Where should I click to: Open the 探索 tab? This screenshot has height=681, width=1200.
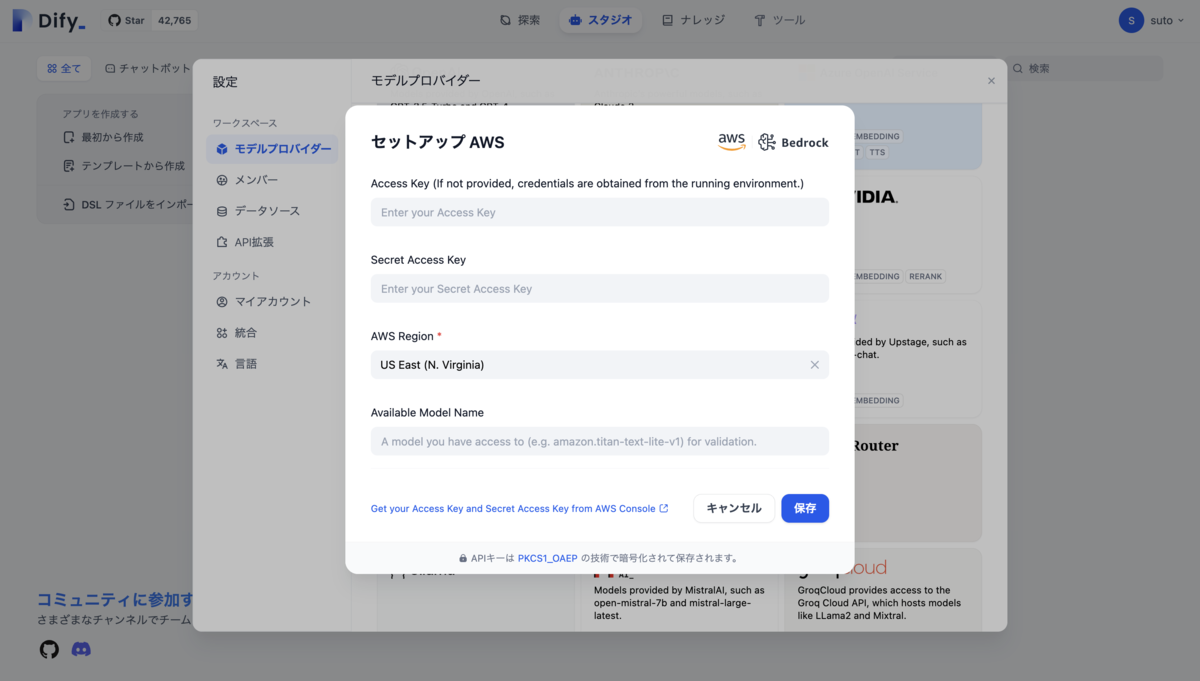520,20
